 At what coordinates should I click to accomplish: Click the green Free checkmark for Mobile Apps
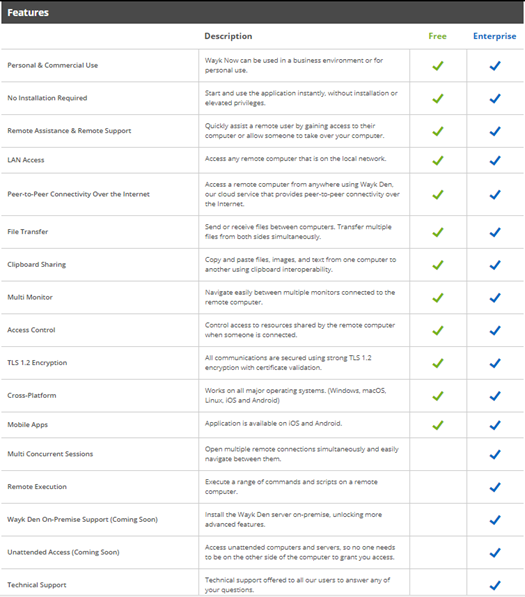[438, 425]
